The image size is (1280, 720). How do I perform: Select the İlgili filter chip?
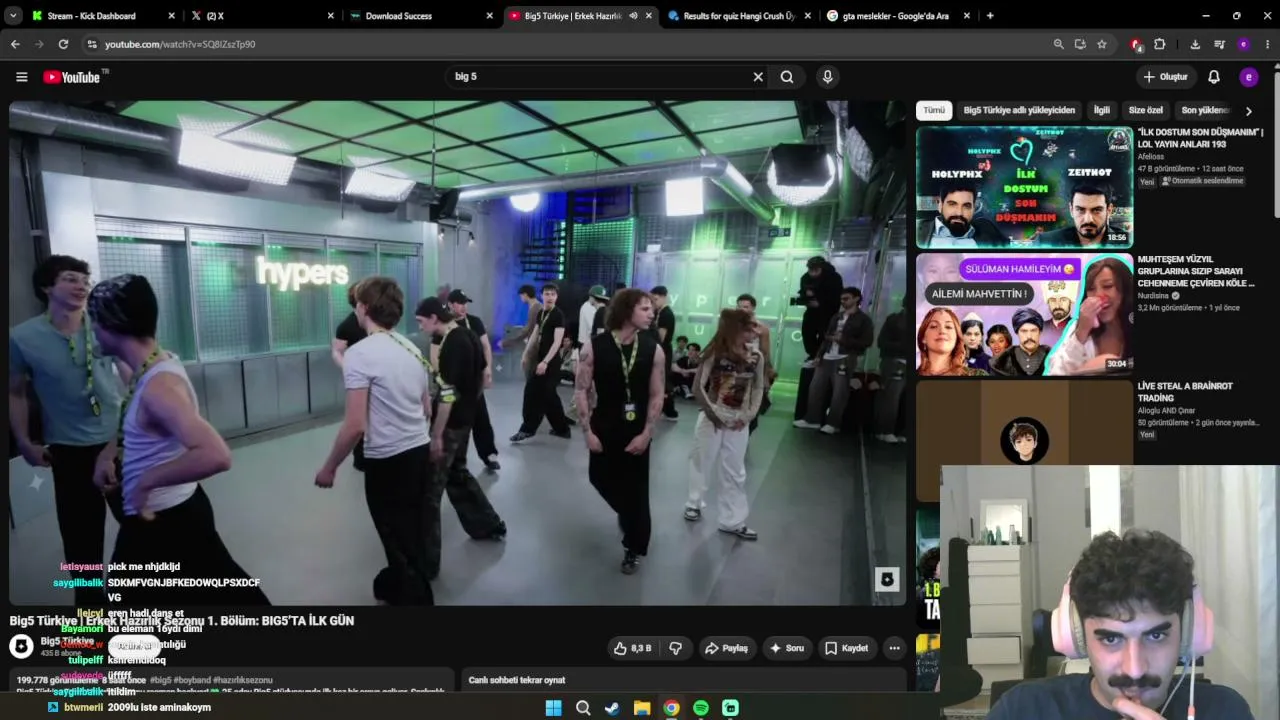(1102, 110)
